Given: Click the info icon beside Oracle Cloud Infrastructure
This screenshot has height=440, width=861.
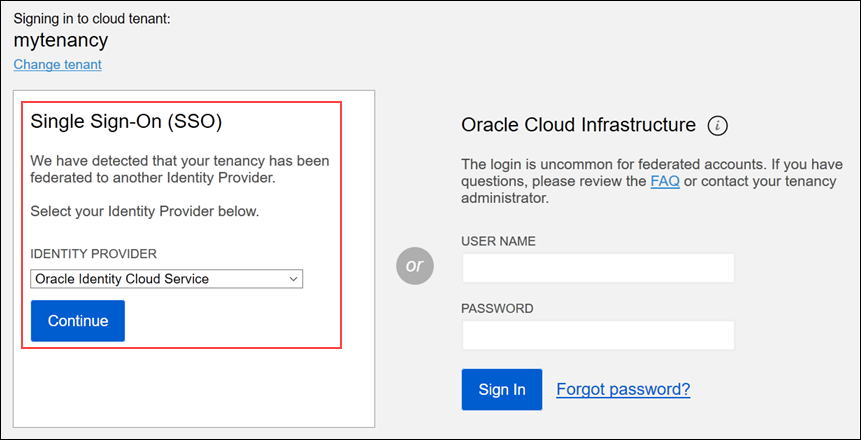Looking at the screenshot, I should point(717,125).
